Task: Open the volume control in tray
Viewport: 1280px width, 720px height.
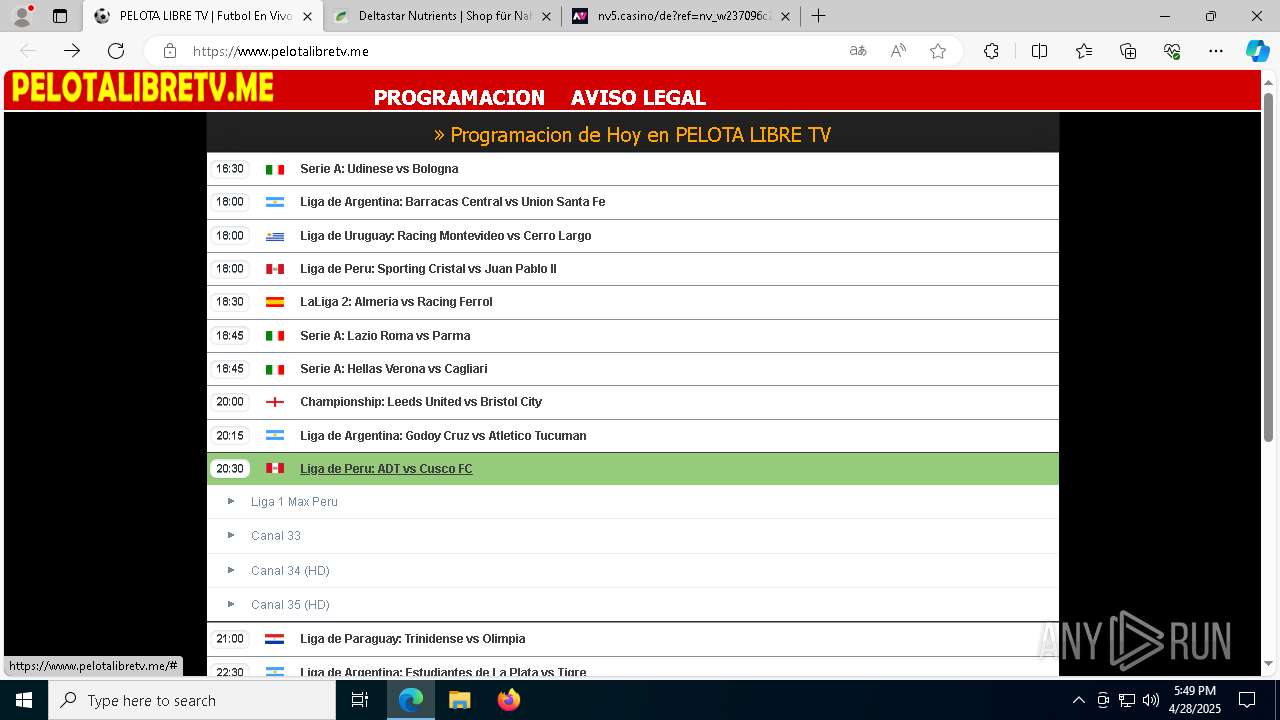Action: (1151, 700)
